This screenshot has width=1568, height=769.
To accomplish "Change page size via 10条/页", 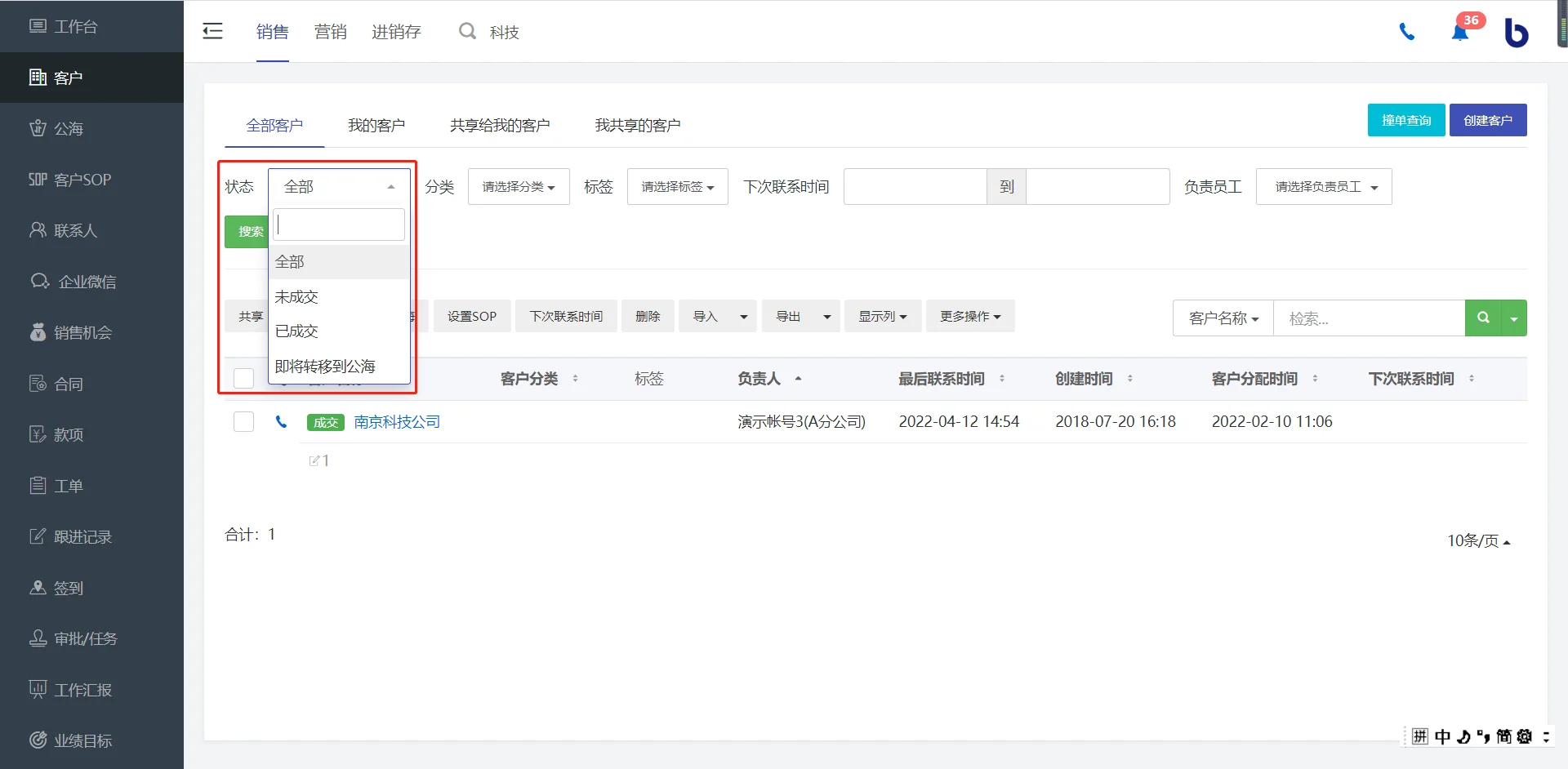I will (1478, 540).
